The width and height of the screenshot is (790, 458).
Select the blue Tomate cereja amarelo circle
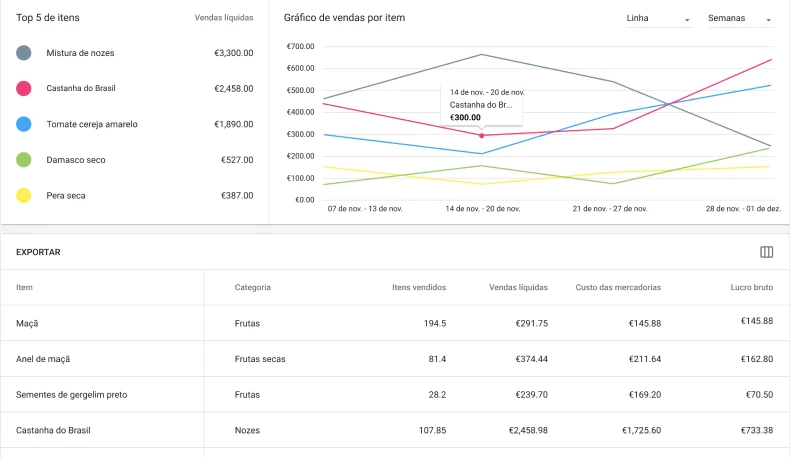[x=24, y=124]
